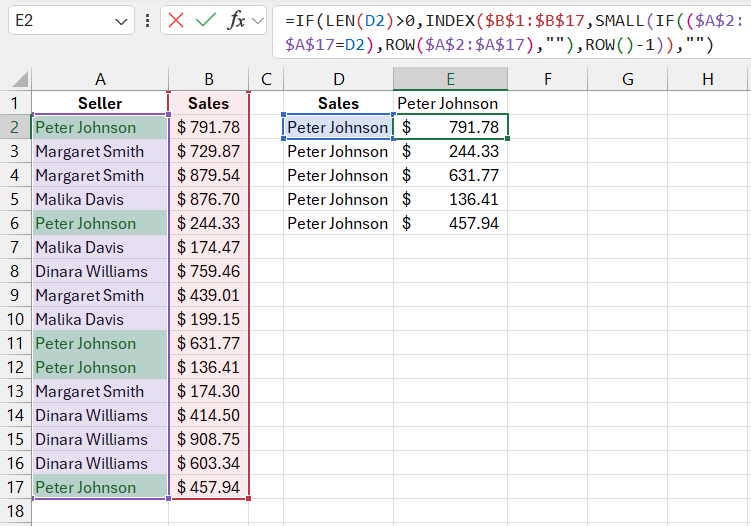The height and width of the screenshot is (526, 751).
Task: Click Malika Davis in row 7
Action: pyautogui.click(x=100, y=247)
